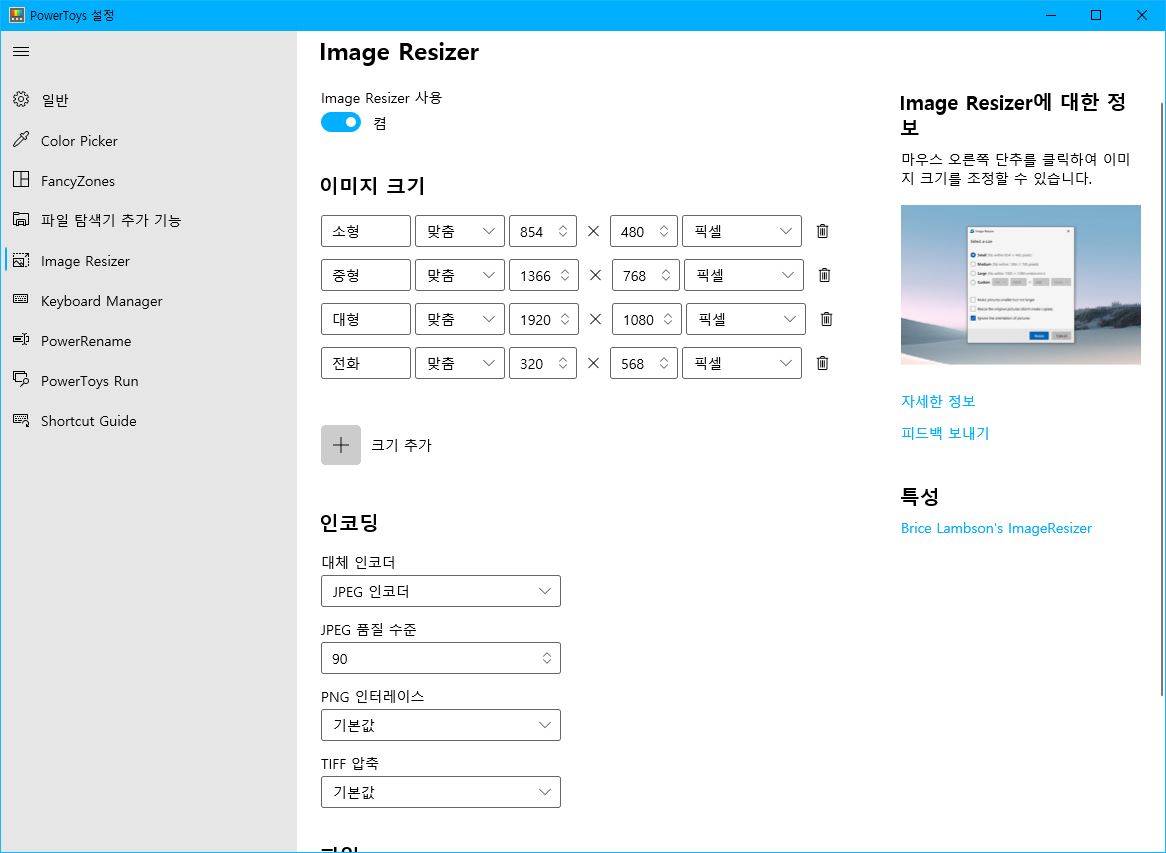Click the 전화 width stepper showing 320

pos(543,363)
